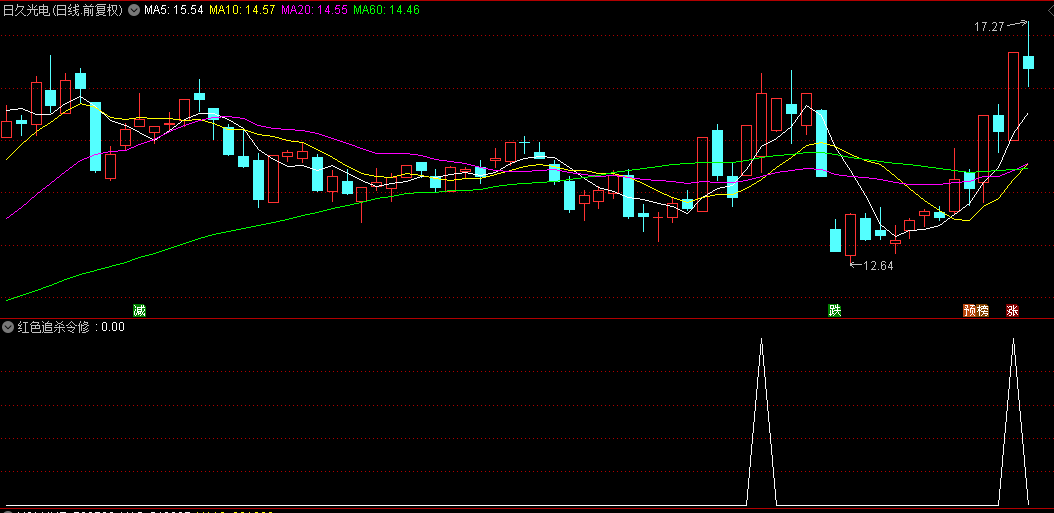This screenshot has width=1054, height=513.
Task: Click the 12.64 low price label
Action: click(x=878, y=266)
